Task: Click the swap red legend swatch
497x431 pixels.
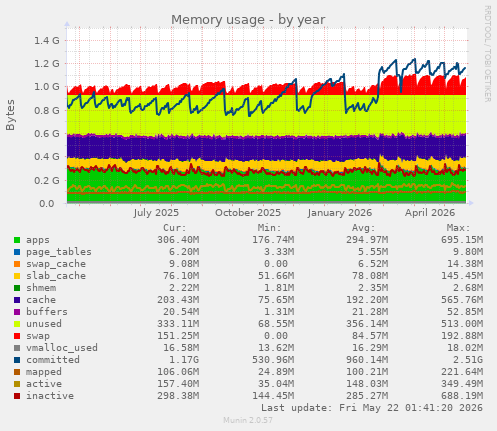Action: [x=17, y=336]
